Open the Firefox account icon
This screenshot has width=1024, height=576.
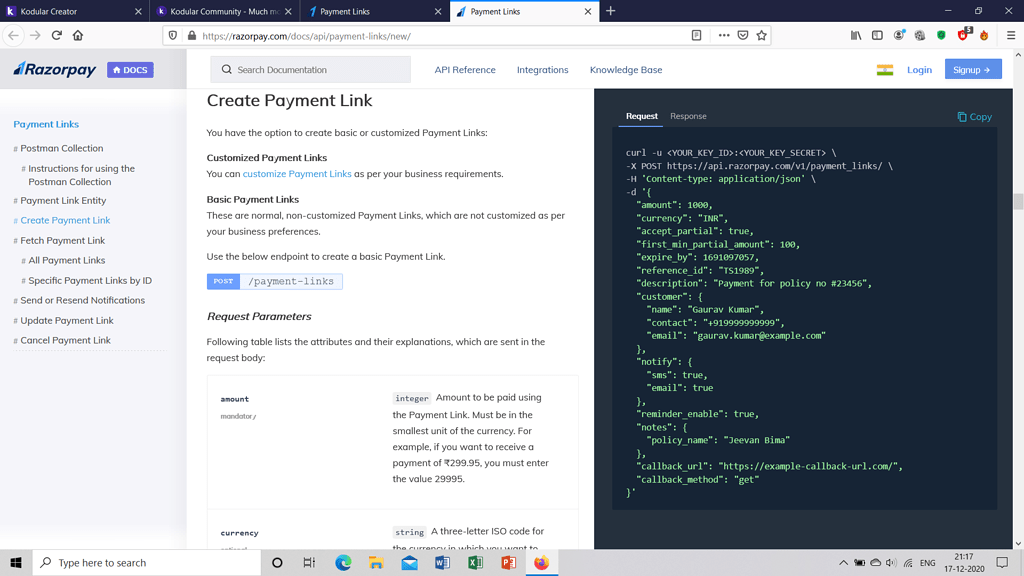click(x=899, y=36)
